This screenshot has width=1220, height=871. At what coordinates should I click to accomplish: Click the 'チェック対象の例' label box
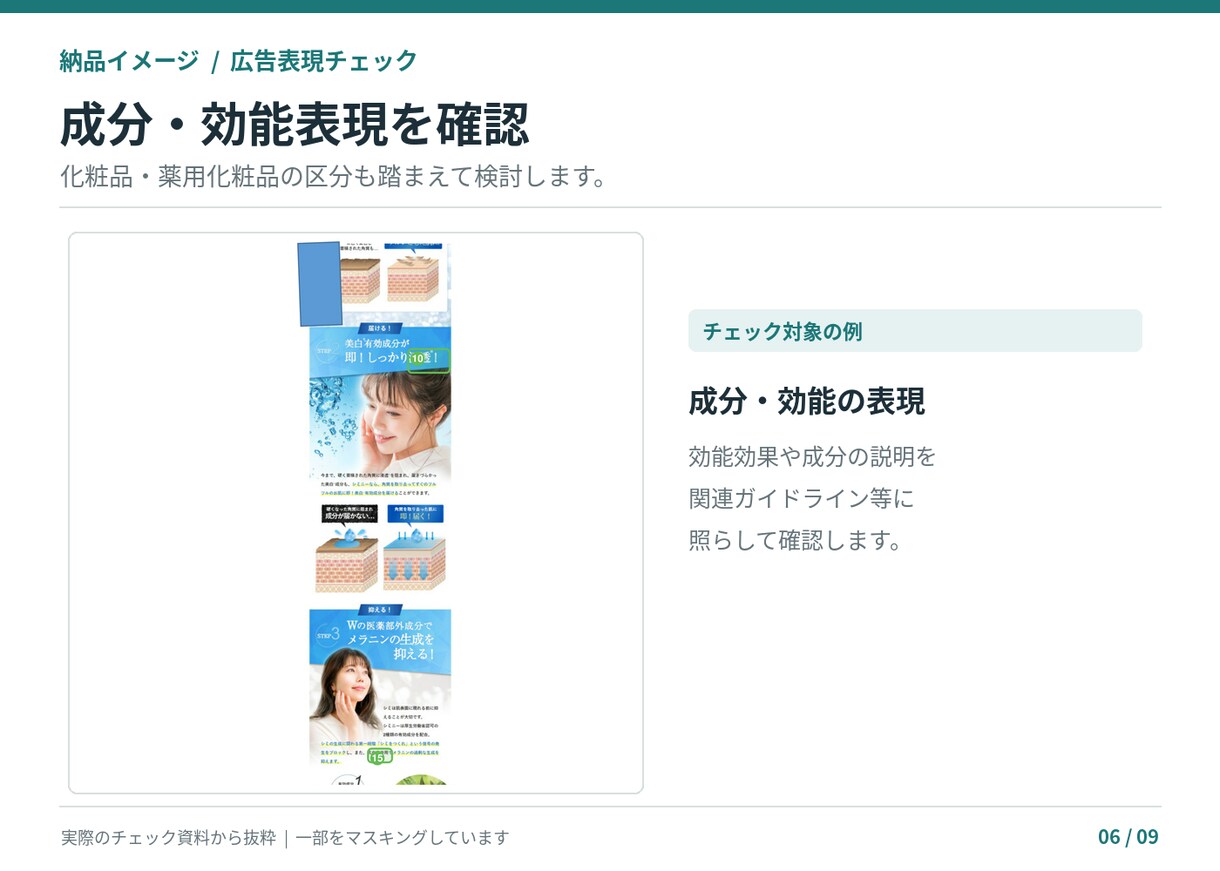tap(914, 331)
